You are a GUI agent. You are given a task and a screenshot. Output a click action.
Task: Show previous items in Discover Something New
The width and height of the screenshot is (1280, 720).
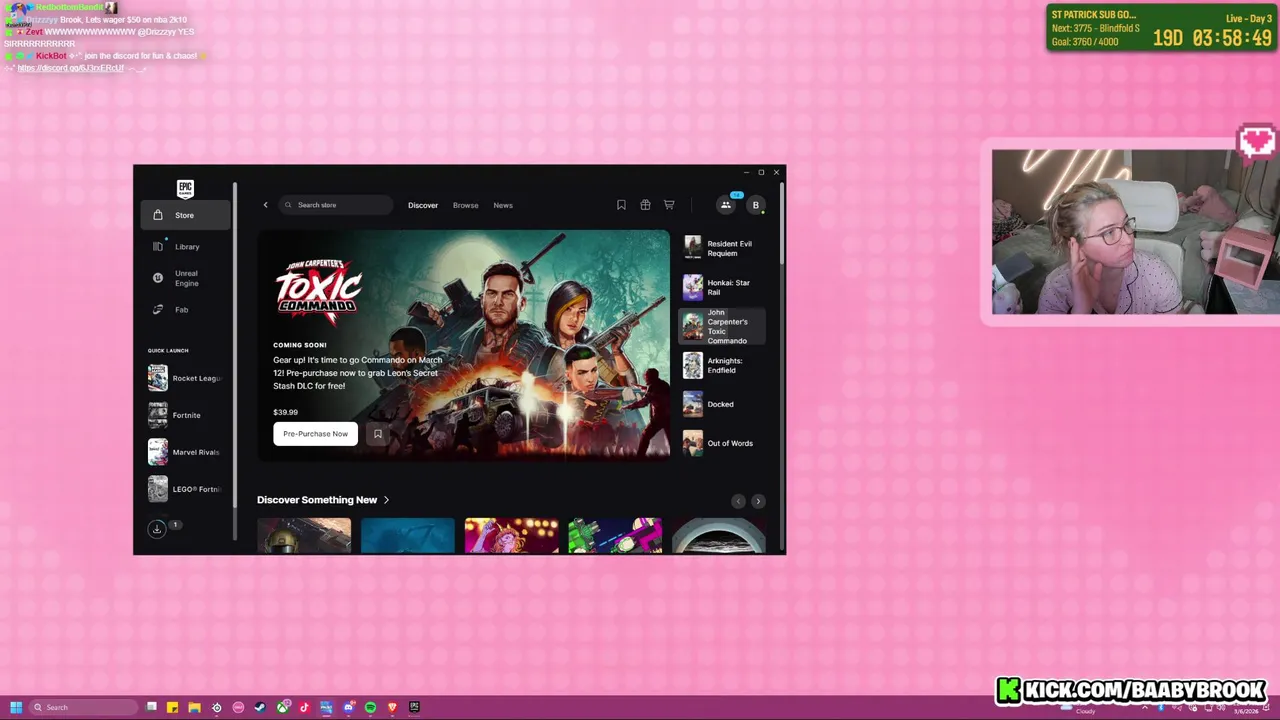[x=738, y=501]
